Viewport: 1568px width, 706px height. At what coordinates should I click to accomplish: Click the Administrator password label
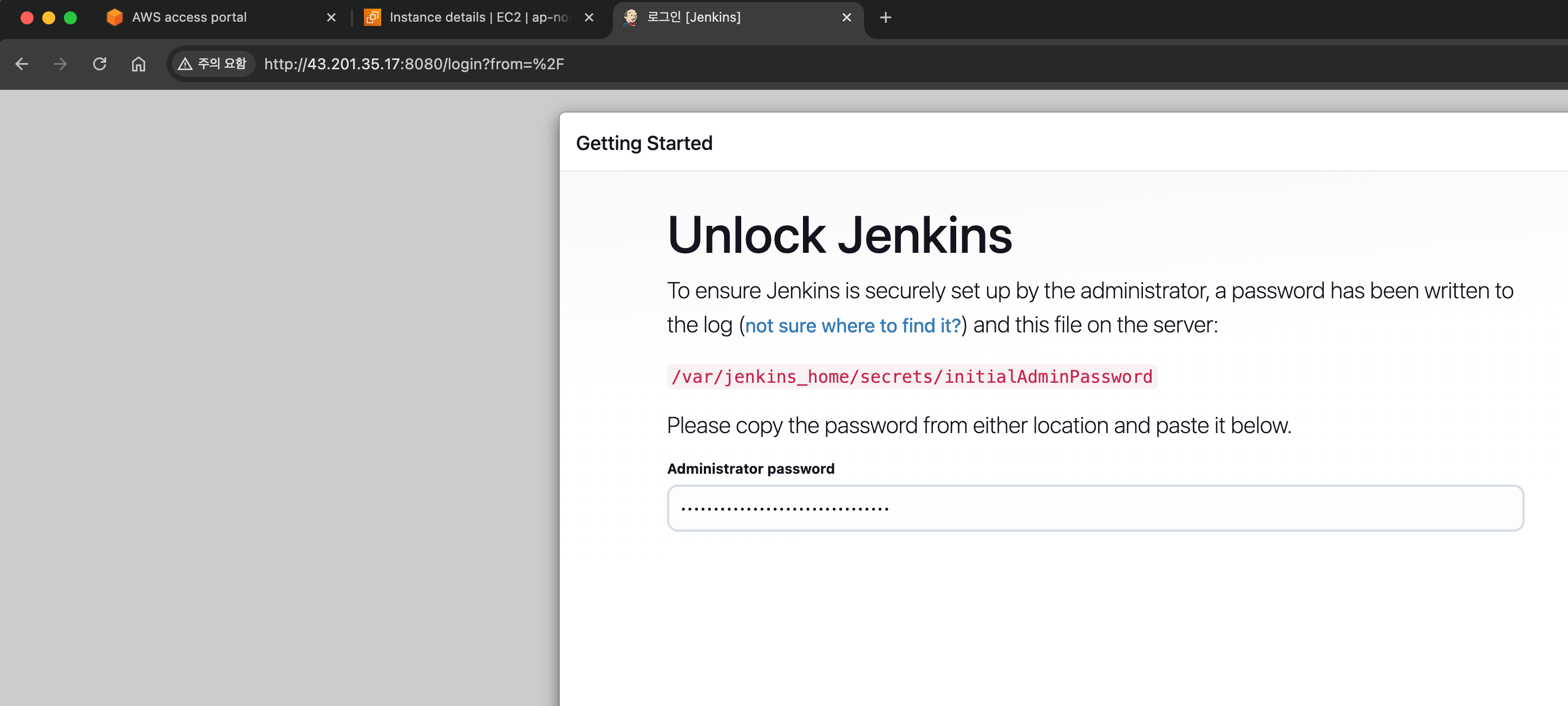pos(750,469)
